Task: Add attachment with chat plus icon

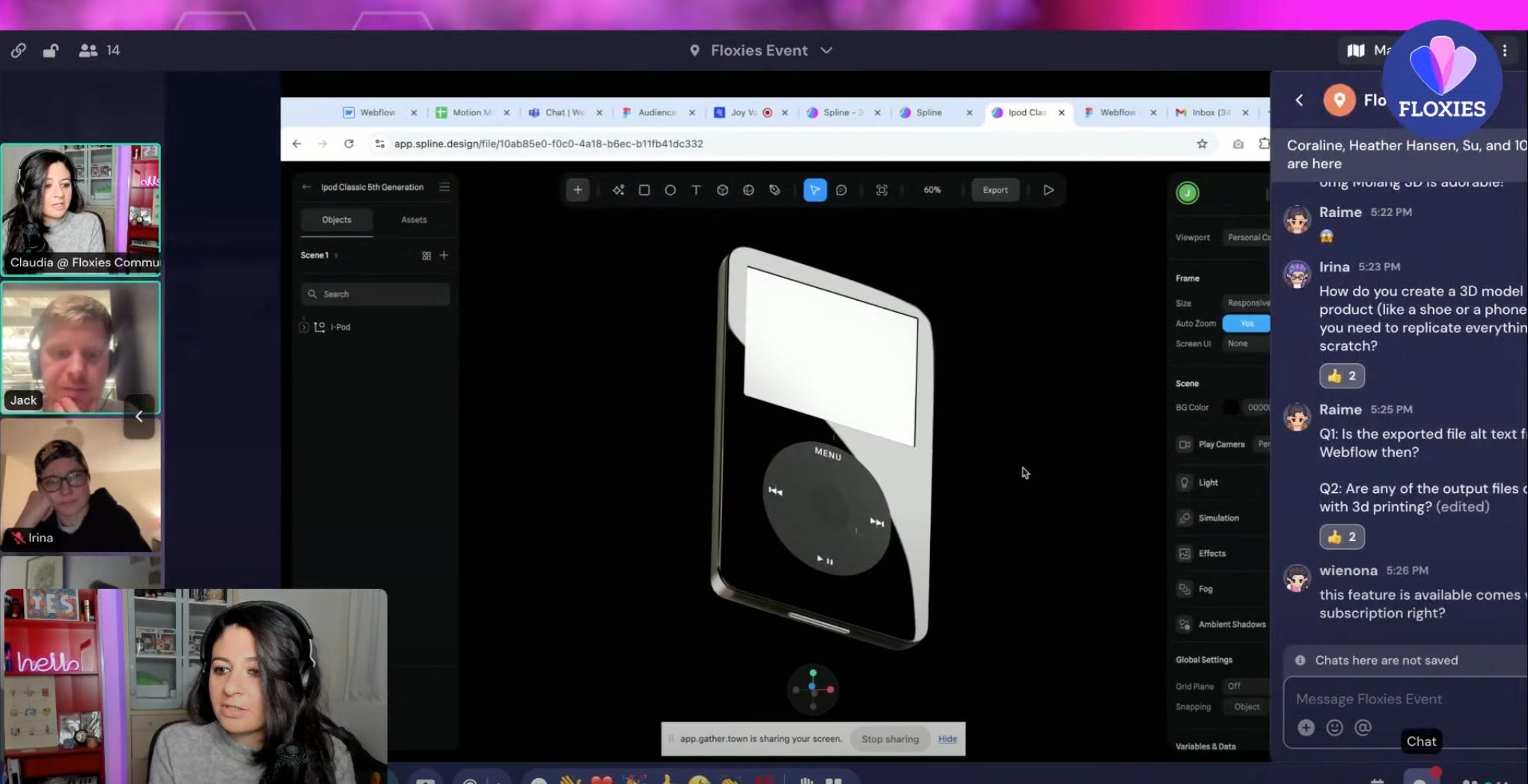Action: coord(1306,727)
